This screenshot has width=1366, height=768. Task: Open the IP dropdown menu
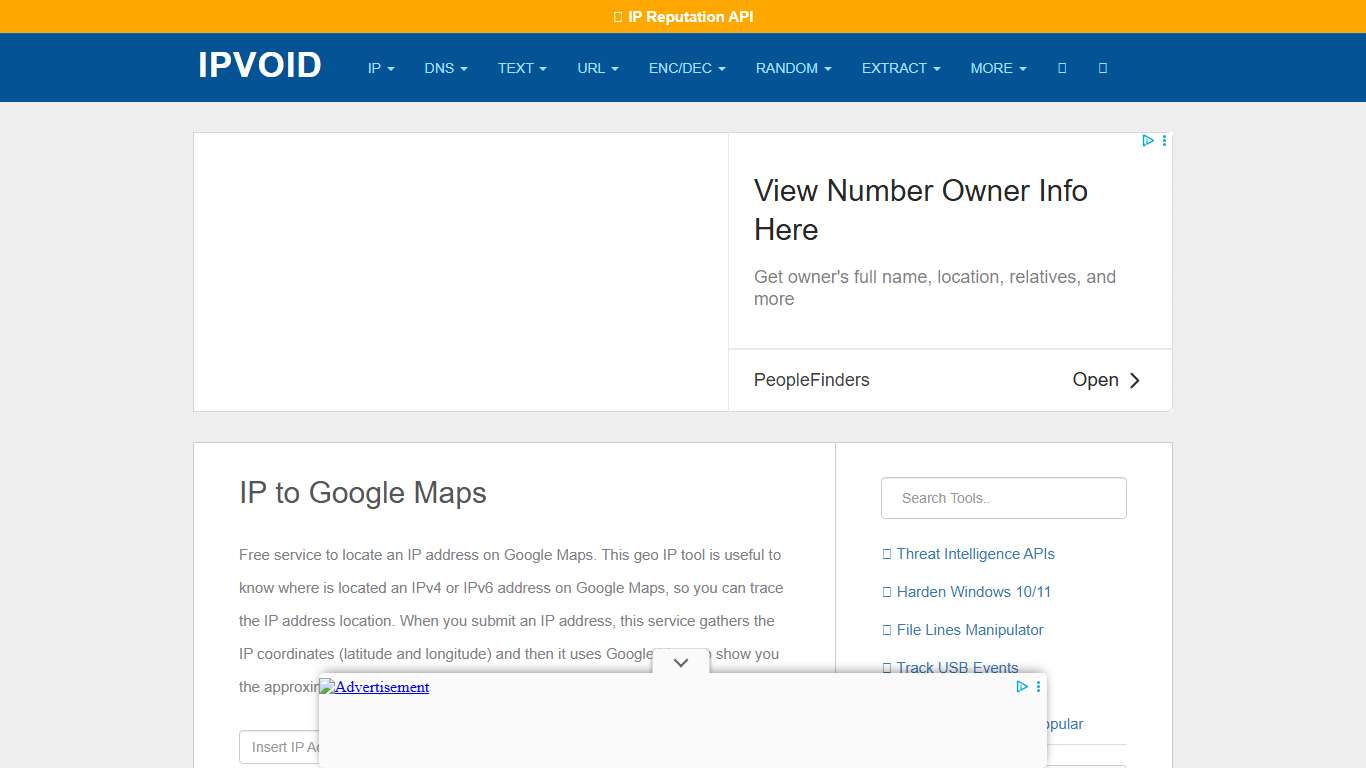[x=381, y=68]
